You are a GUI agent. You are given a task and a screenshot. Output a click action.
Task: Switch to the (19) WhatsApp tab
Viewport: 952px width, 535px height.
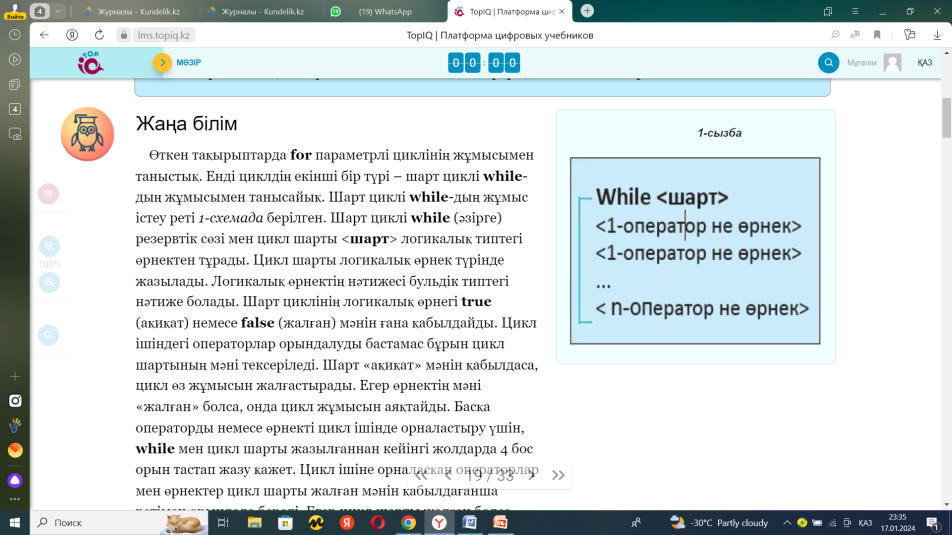pyautogui.click(x=385, y=11)
